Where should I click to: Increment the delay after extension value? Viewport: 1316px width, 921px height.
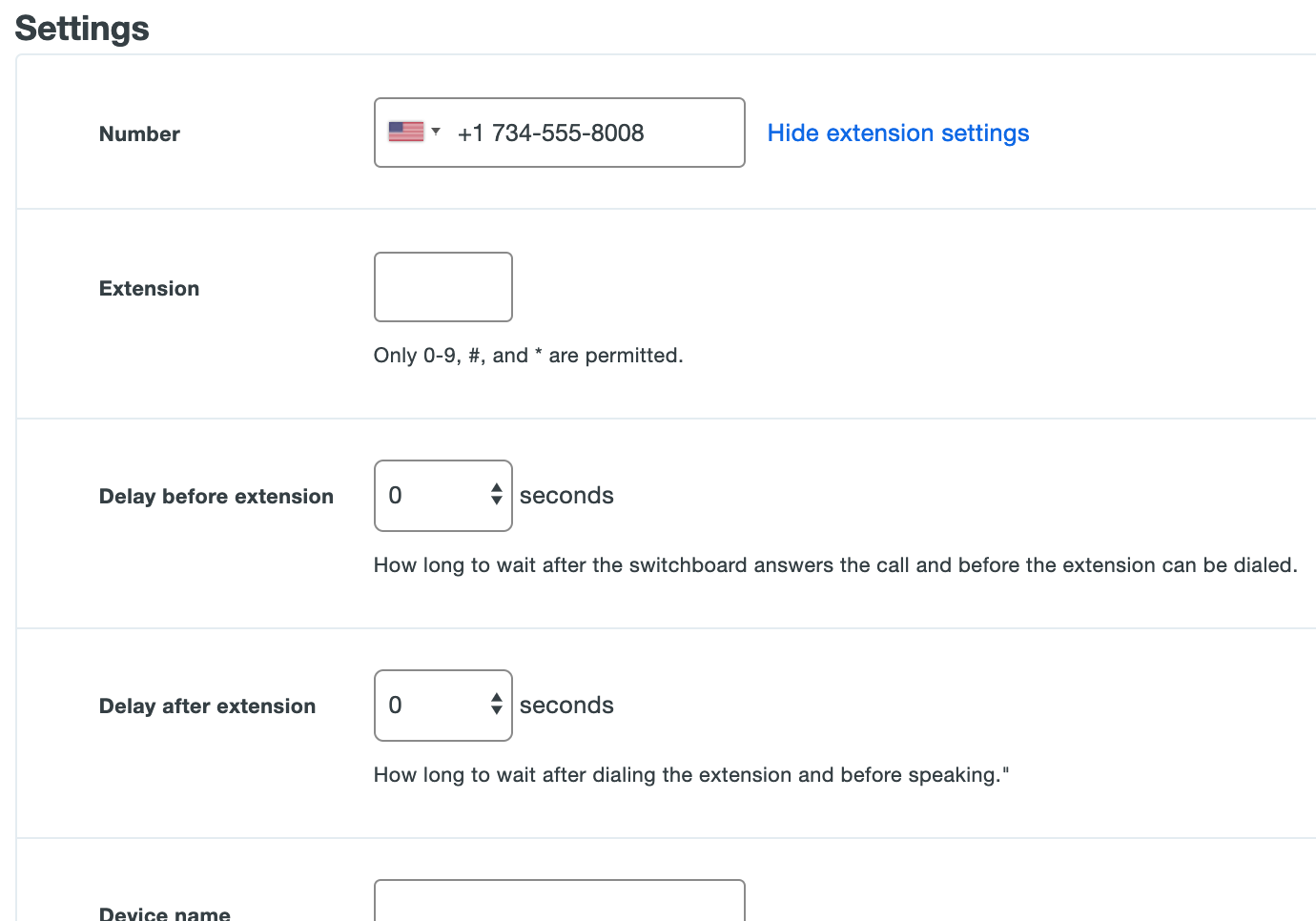[x=497, y=698]
